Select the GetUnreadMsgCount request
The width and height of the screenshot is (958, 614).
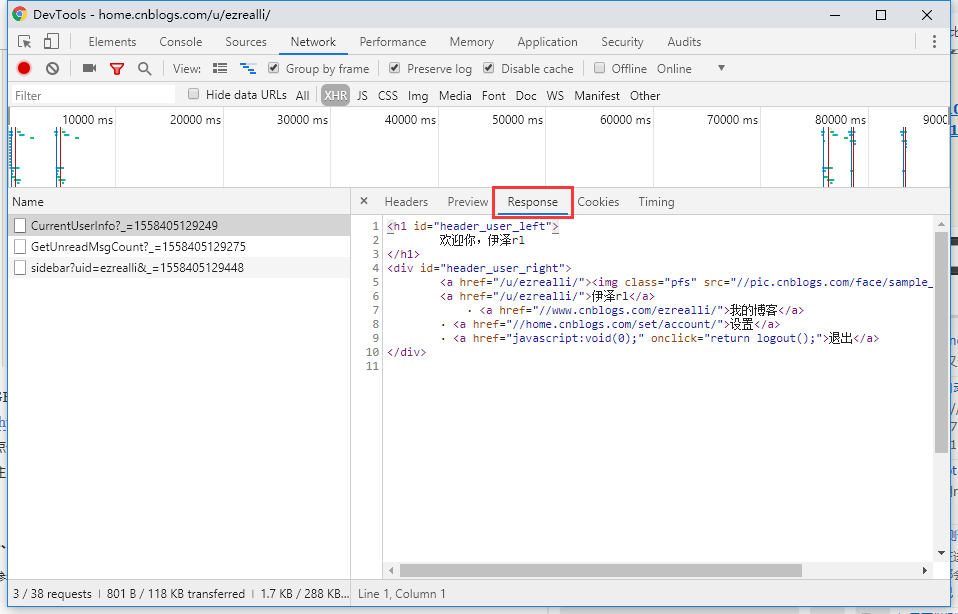pyautogui.click(x=138, y=247)
